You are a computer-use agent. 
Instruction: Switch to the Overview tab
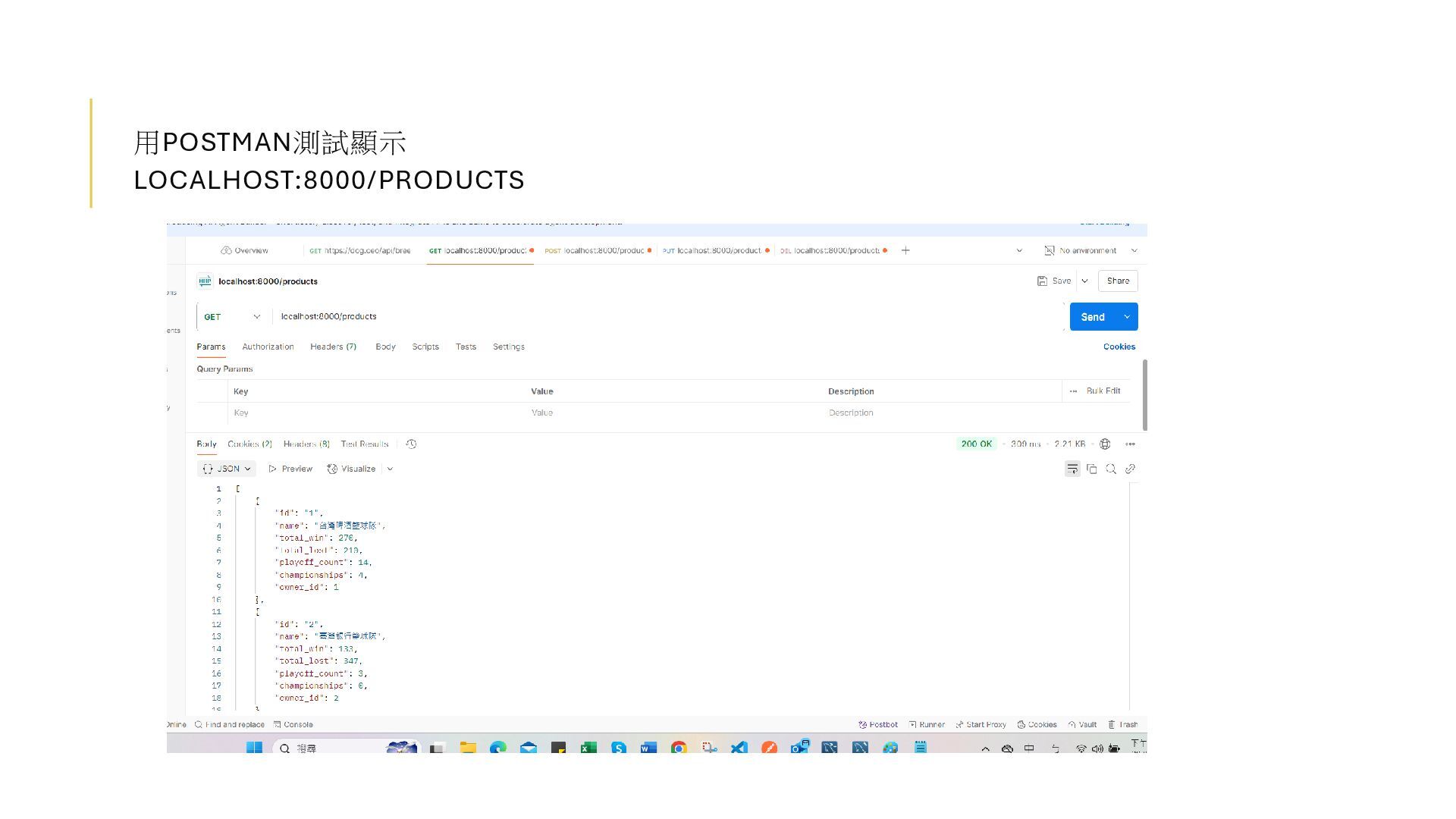(244, 250)
